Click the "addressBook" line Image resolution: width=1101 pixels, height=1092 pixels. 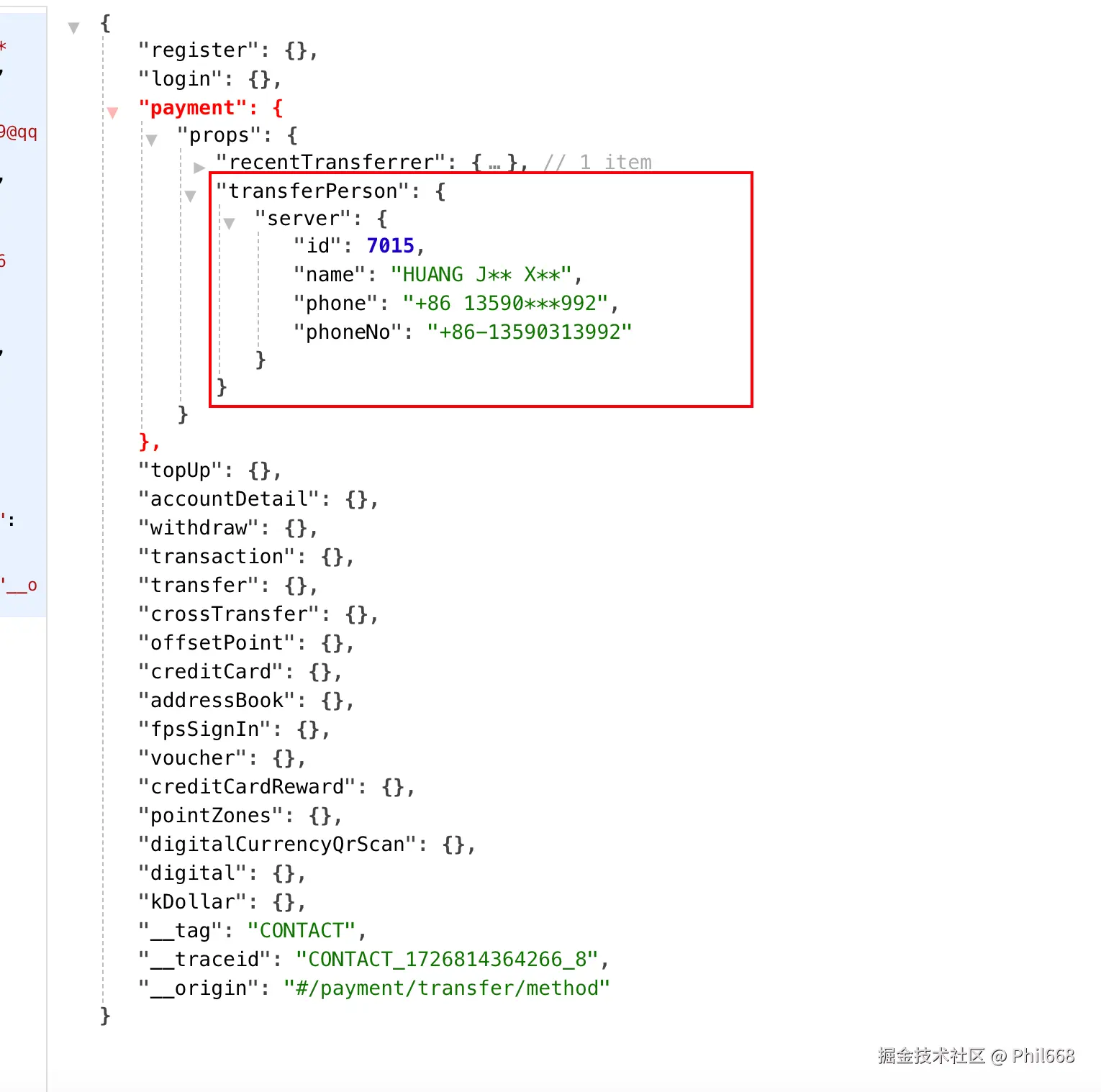click(x=246, y=701)
